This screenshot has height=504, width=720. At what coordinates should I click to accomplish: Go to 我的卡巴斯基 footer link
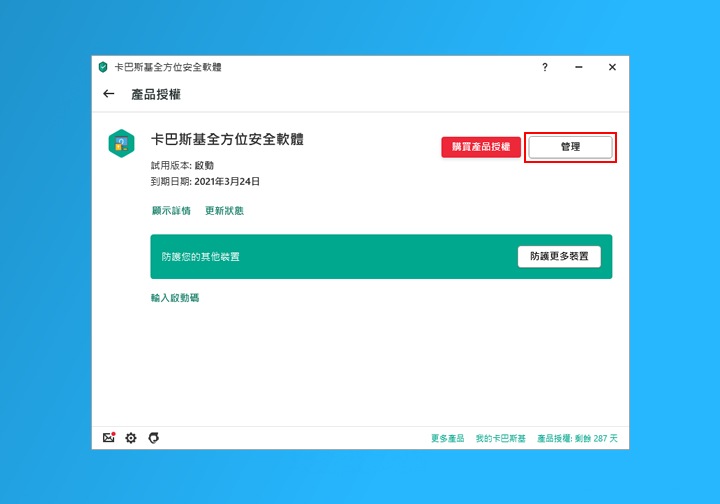click(500, 439)
